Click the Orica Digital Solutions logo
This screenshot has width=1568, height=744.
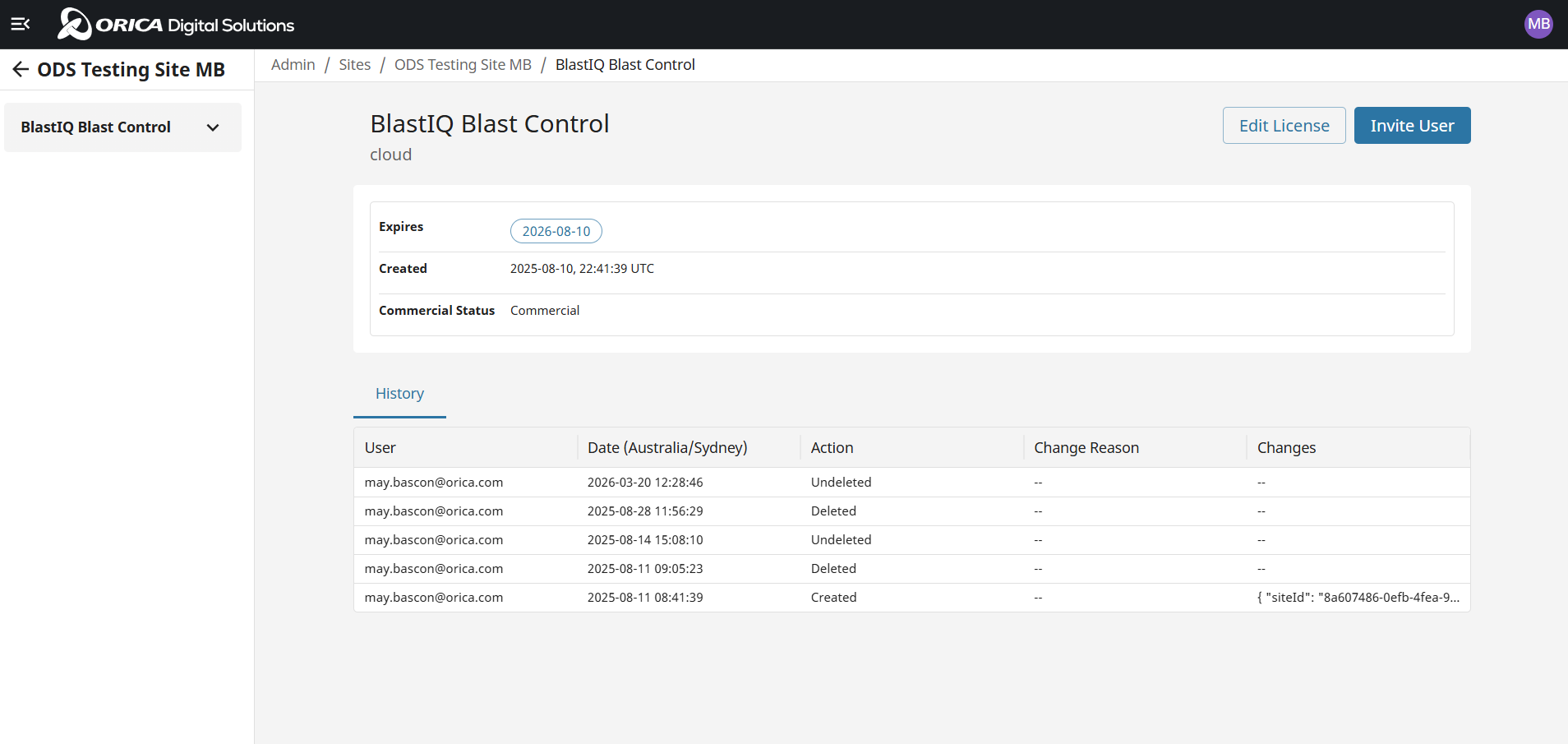click(x=176, y=24)
